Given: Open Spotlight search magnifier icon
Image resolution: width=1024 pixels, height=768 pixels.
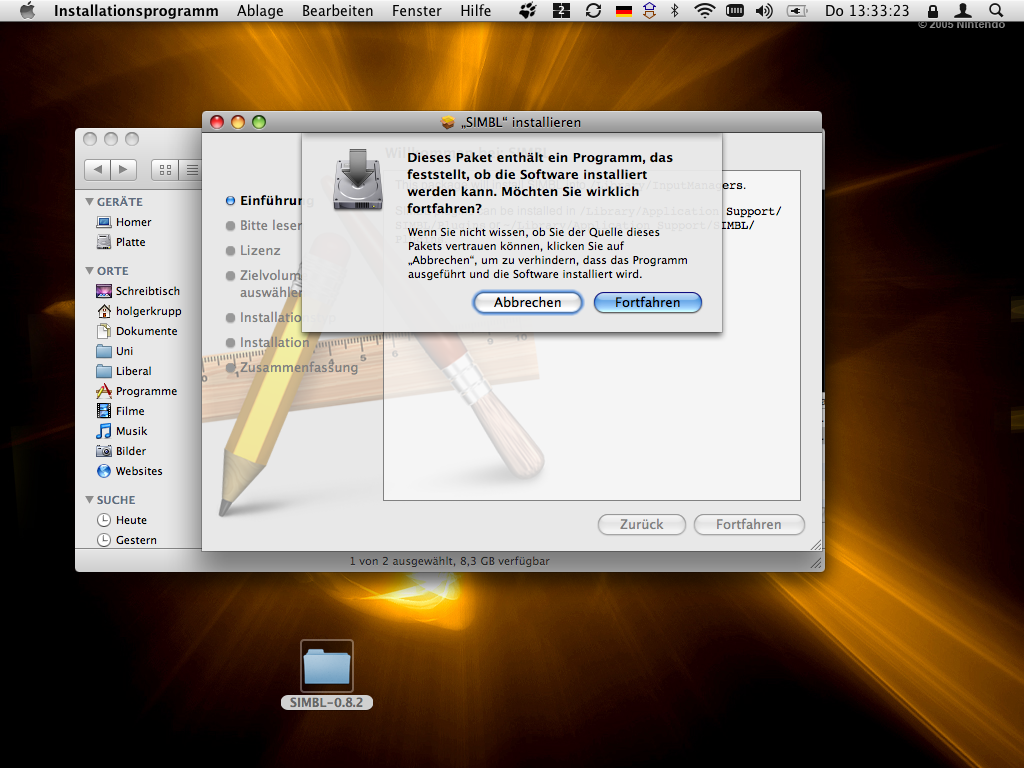Looking at the screenshot, I should coord(995,10).
